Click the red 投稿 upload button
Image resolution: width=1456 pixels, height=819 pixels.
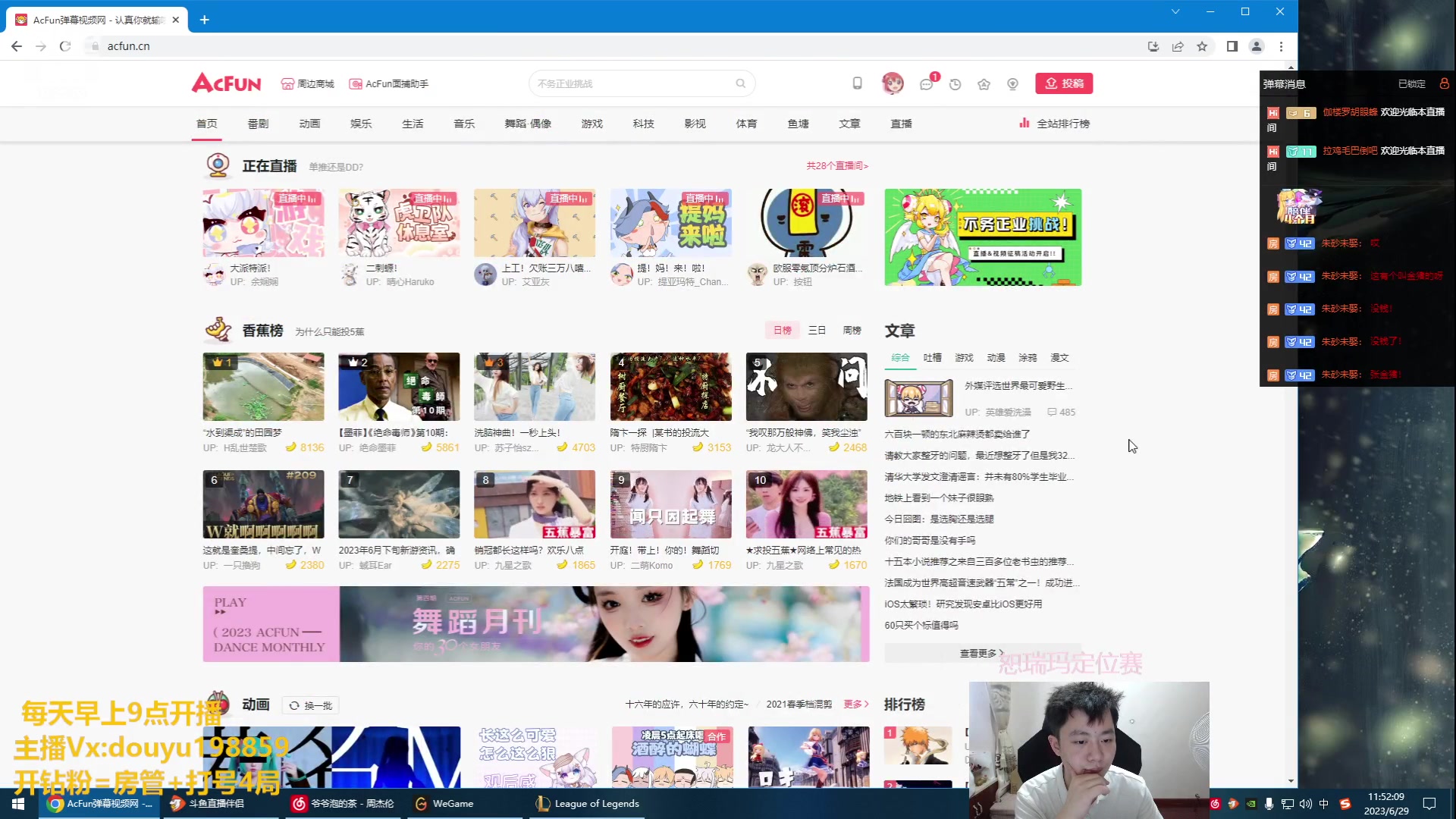(1064, 83)
